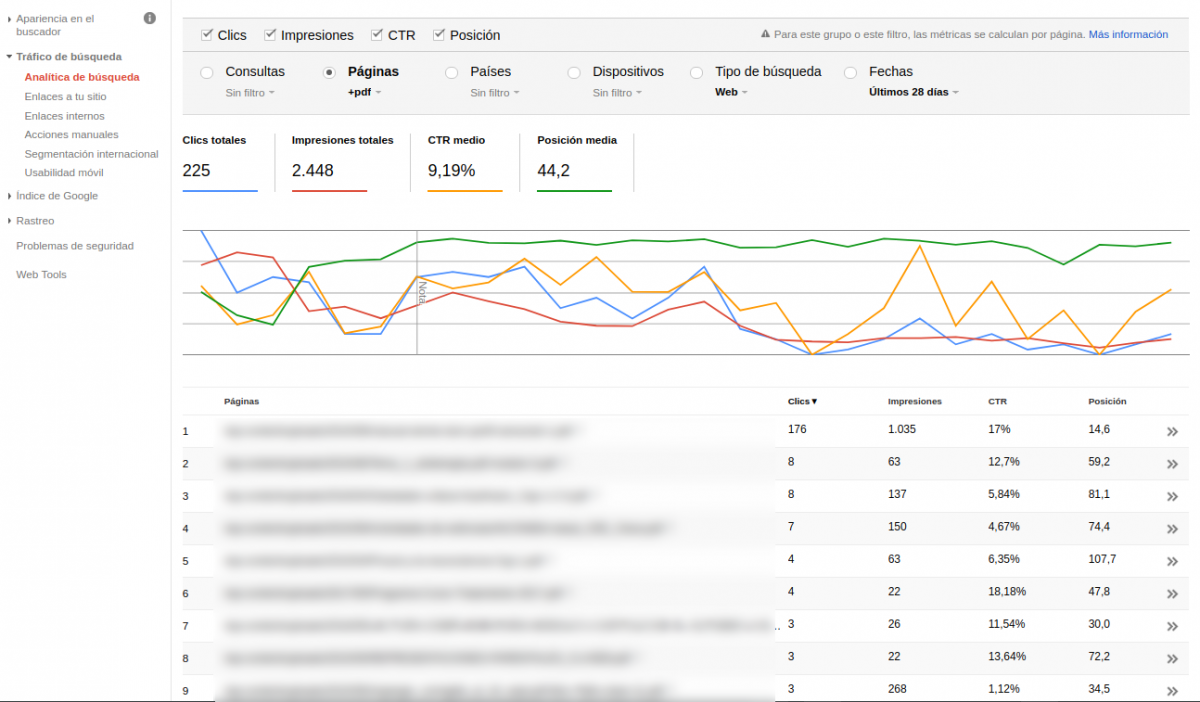Viewport: 1200px width, 702px height.
Task: Open Usabilidad móvil in sidebar
Action: (64, 172)
